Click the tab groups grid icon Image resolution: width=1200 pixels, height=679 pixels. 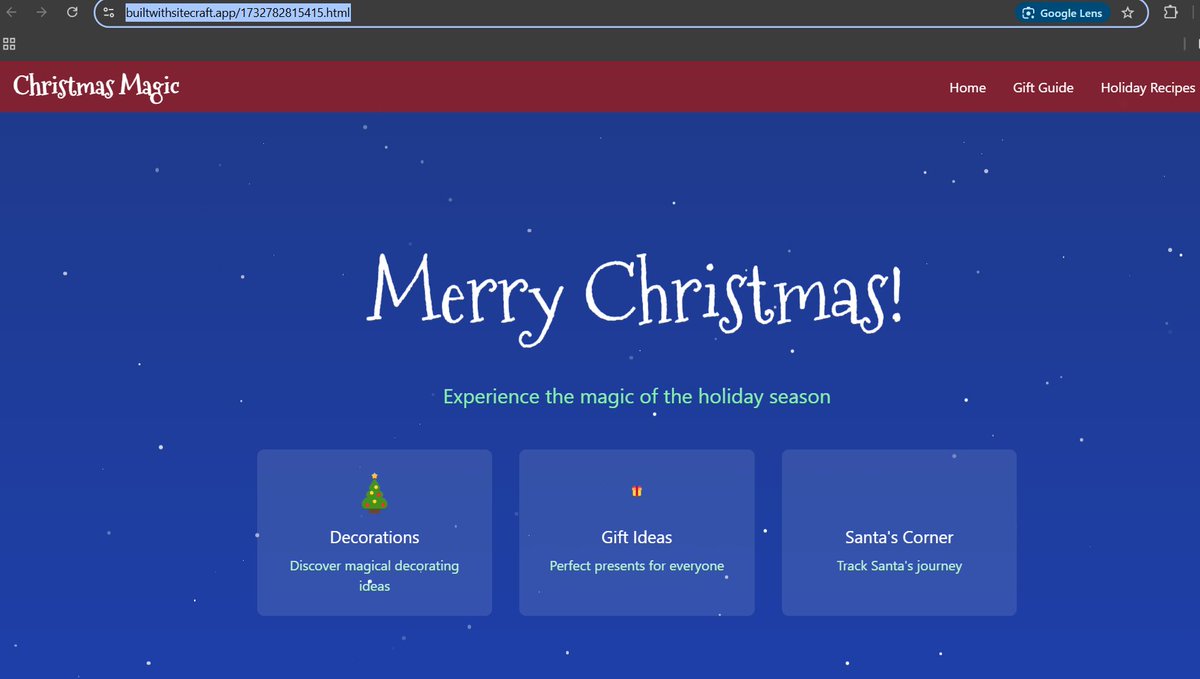(10, 44)
